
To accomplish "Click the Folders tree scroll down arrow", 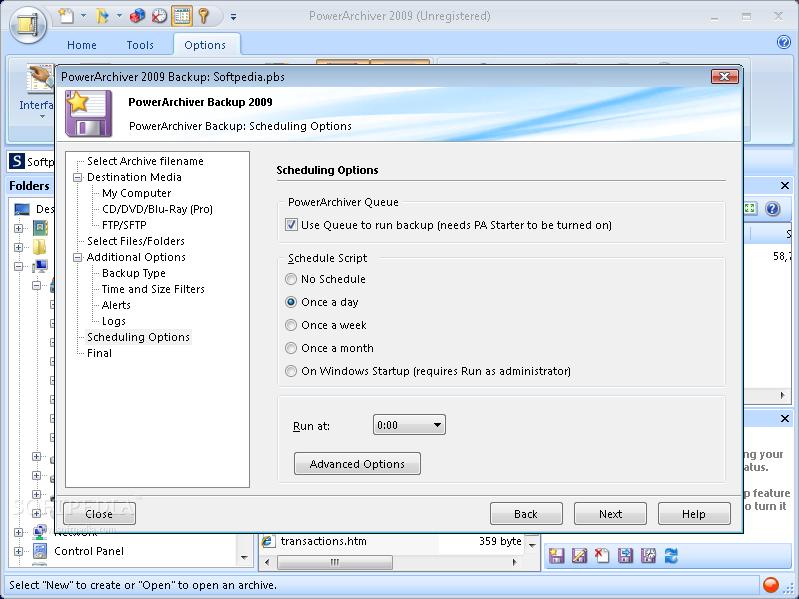I will [244, 558].
